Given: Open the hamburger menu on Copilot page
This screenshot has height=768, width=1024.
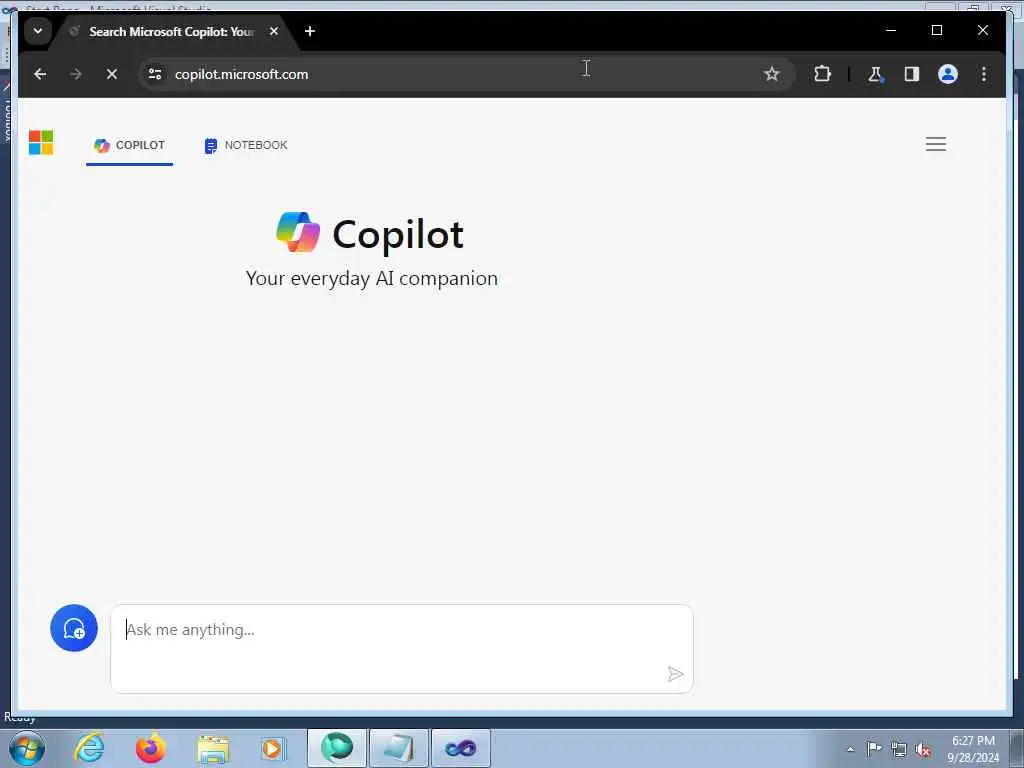Looking at the screenshot, I should (935, 144).
